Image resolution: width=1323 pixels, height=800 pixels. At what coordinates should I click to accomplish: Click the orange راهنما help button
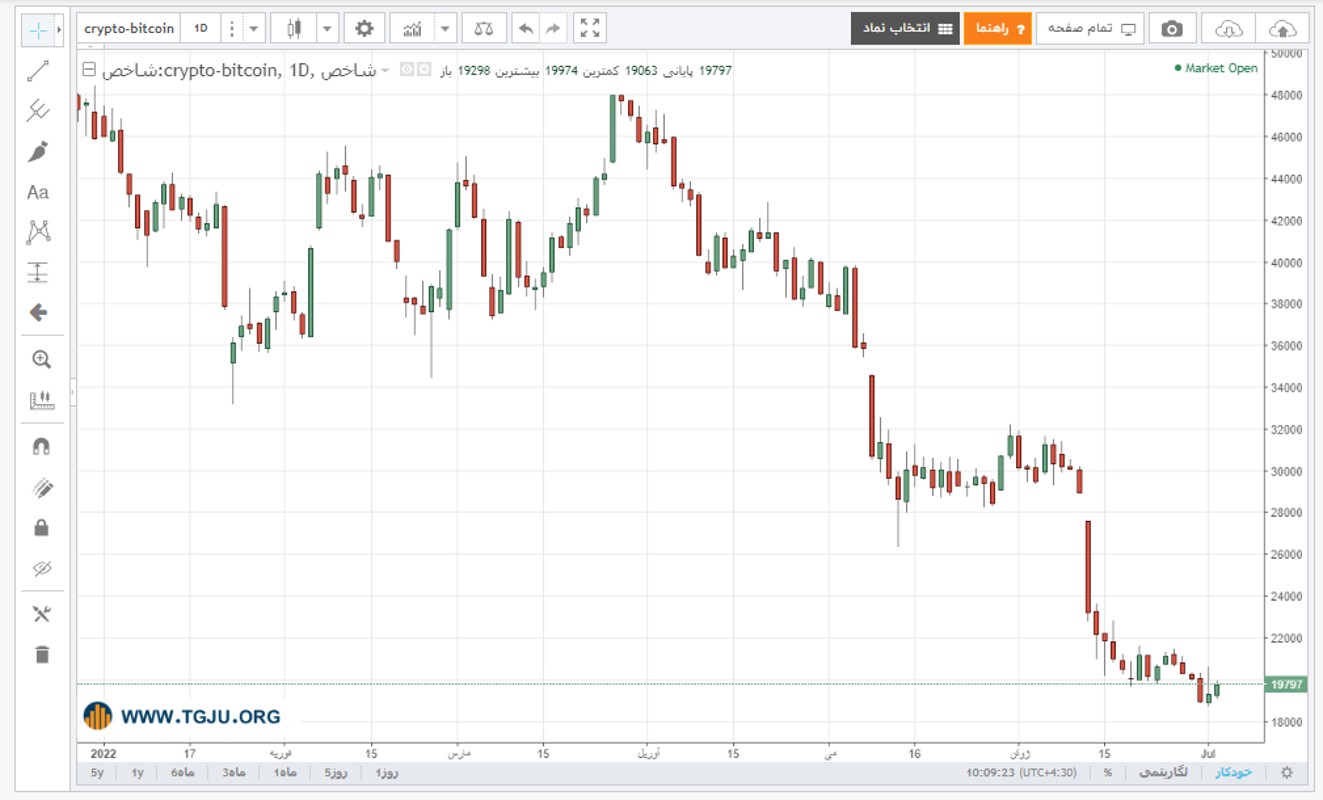997,28
